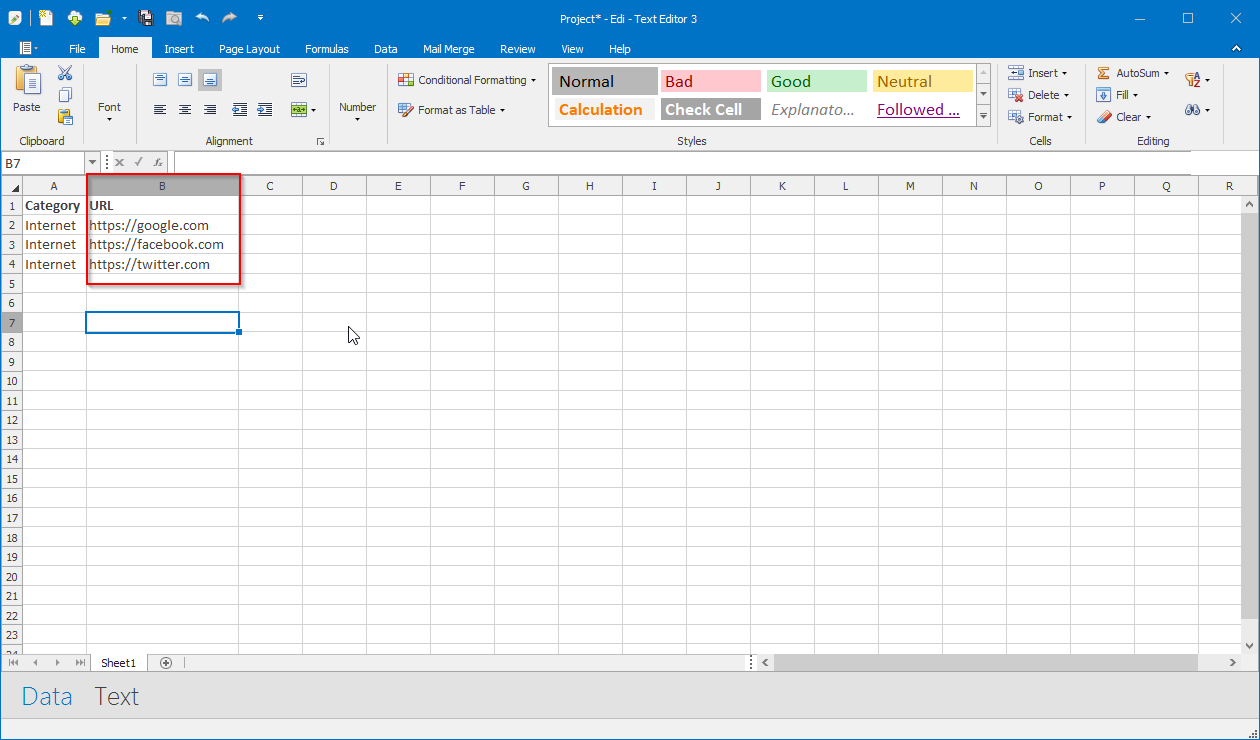Viewport: 1260px width, 740px height.
Task: Open Find binoculars menu
Action: click(x=1197, y=110)
